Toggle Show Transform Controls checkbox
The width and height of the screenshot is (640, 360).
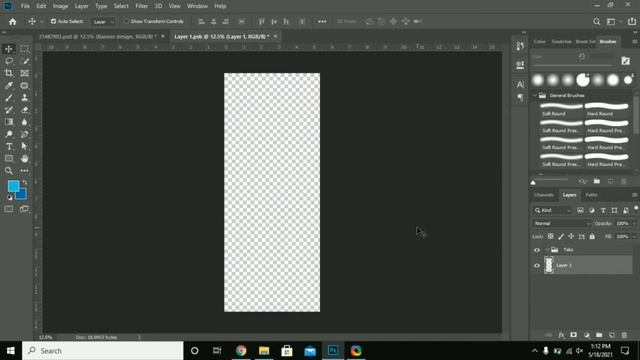point(126,21)
